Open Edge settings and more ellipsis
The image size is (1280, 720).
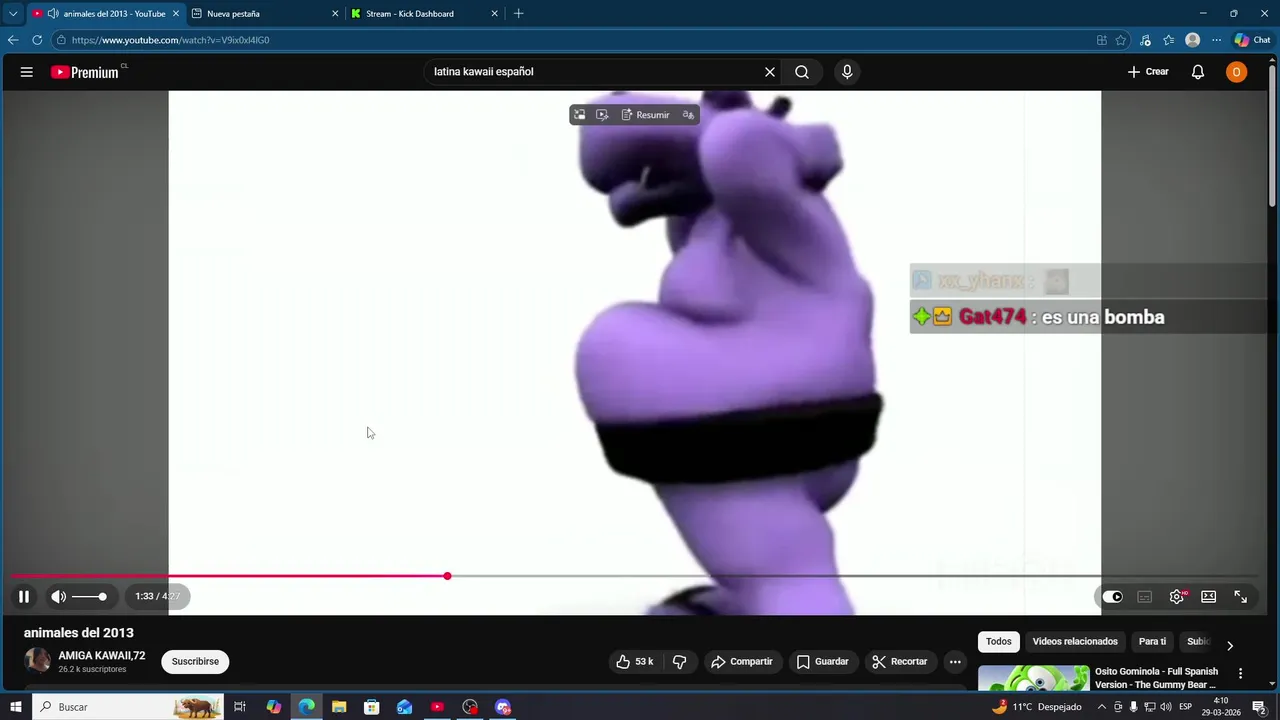1216,40
